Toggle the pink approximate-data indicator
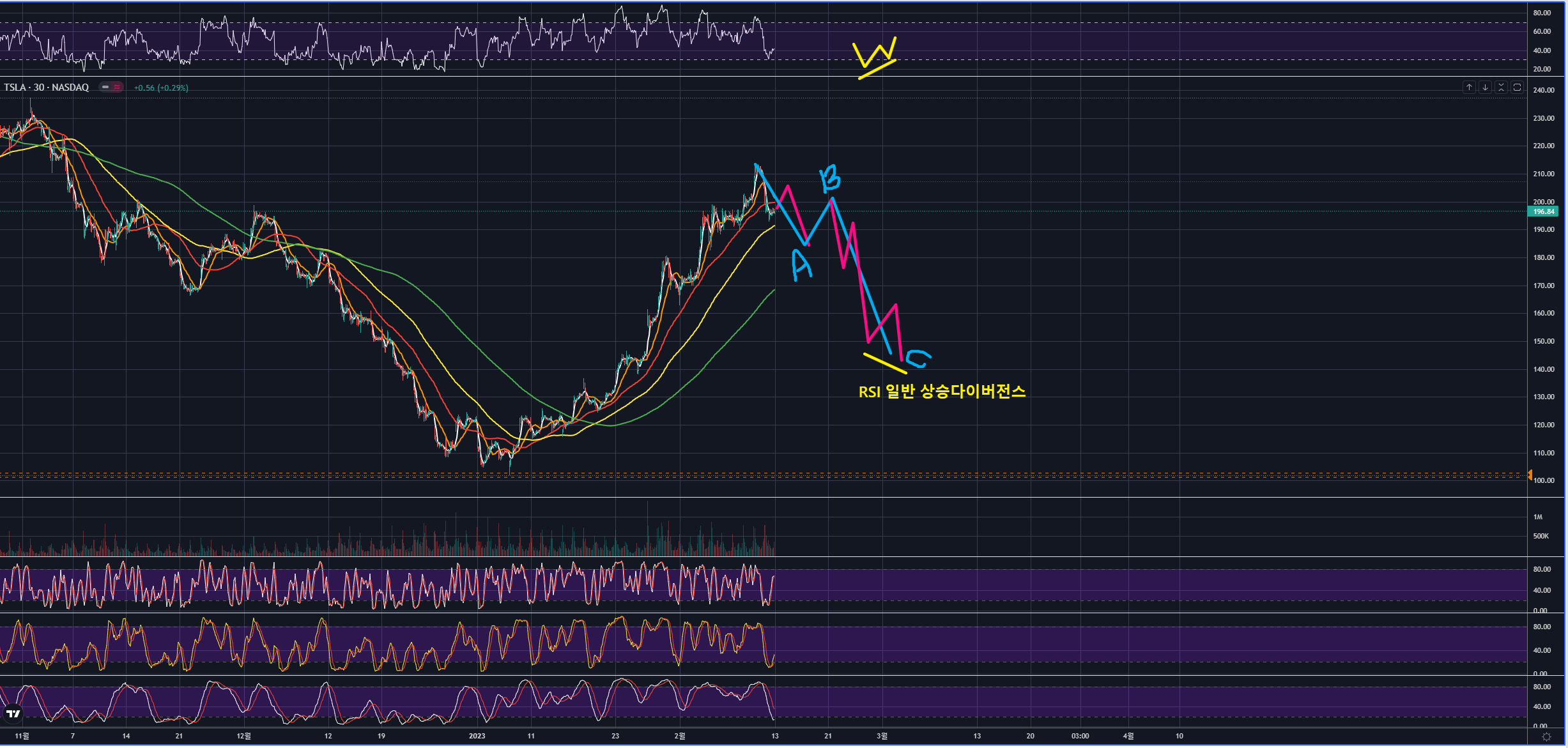1568x748 pixels. [117, 87]
